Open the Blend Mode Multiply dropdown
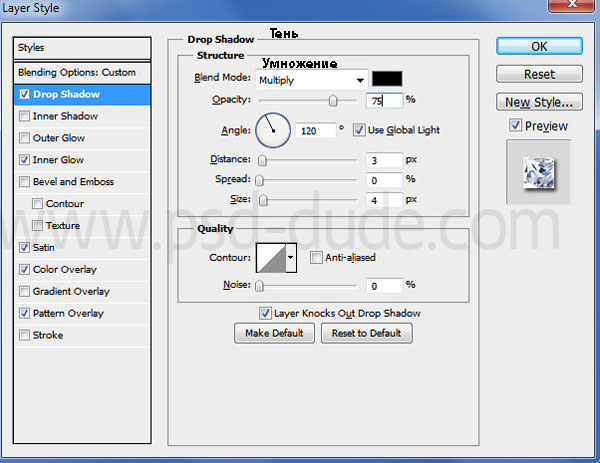600x463 pixels. point(311,80)
